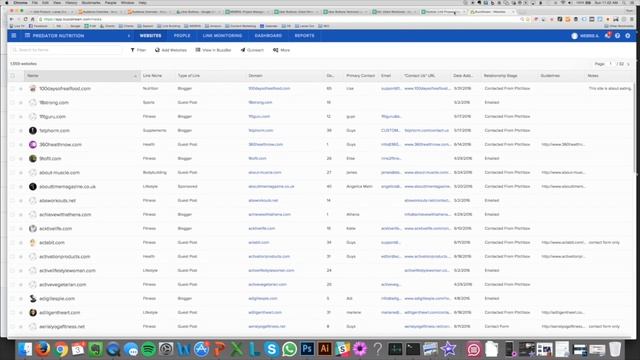The height and width of the screenshot is (360, 640).
Task: Open the Filter option
Action: point(138,50)
